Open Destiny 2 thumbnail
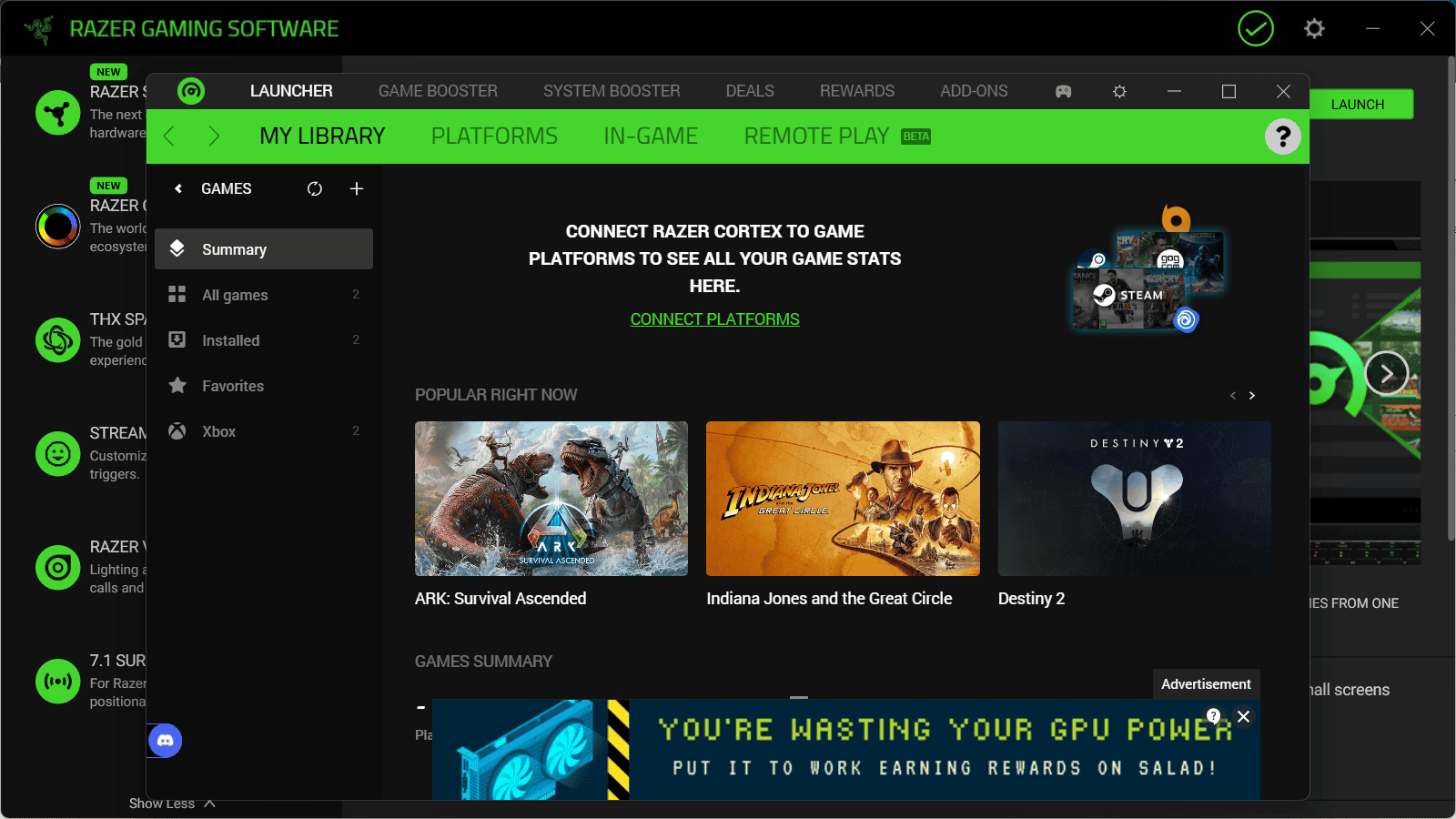This screenshot has width=1456, height=819. tap(1135, 499)
